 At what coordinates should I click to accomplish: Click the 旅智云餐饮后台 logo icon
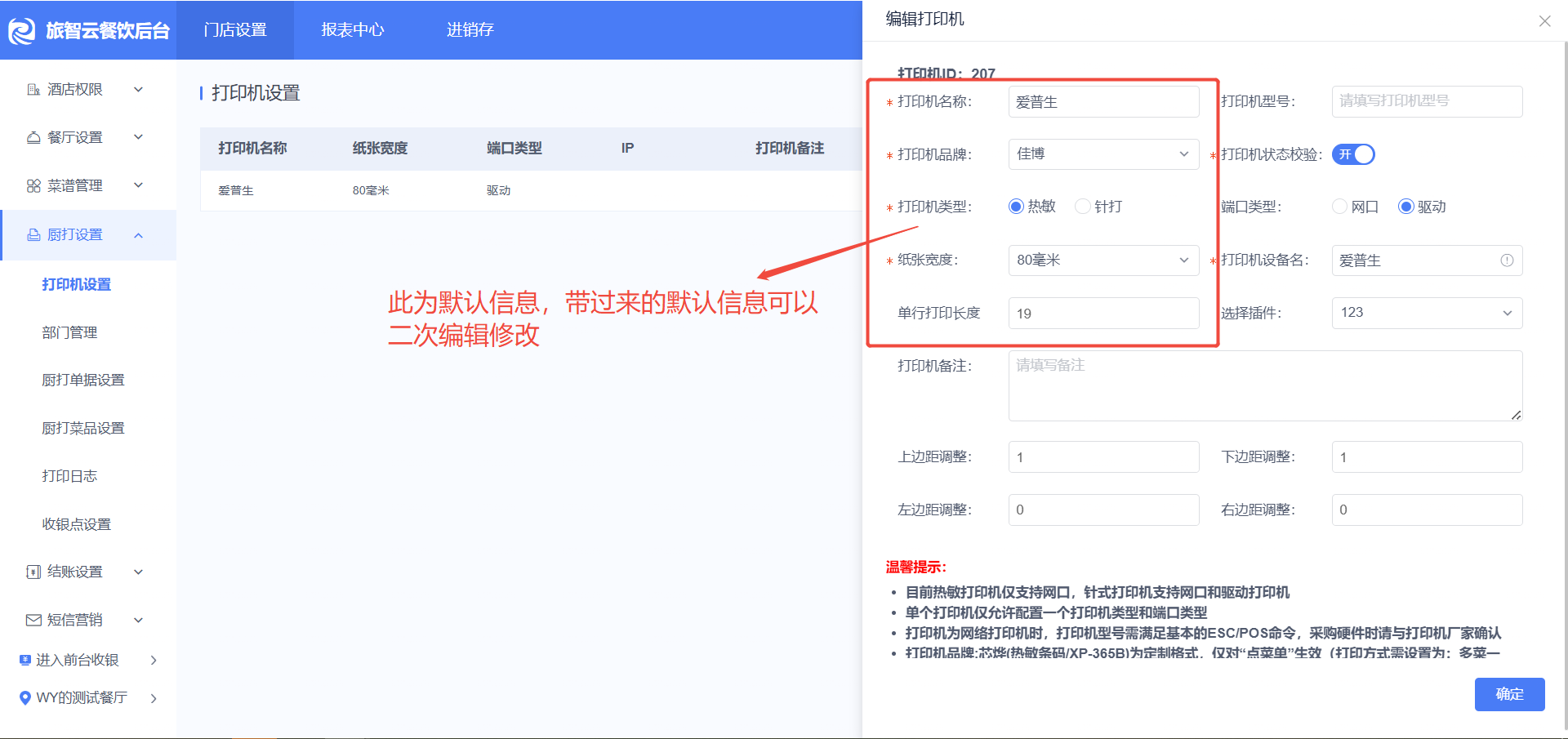(22, 31)
